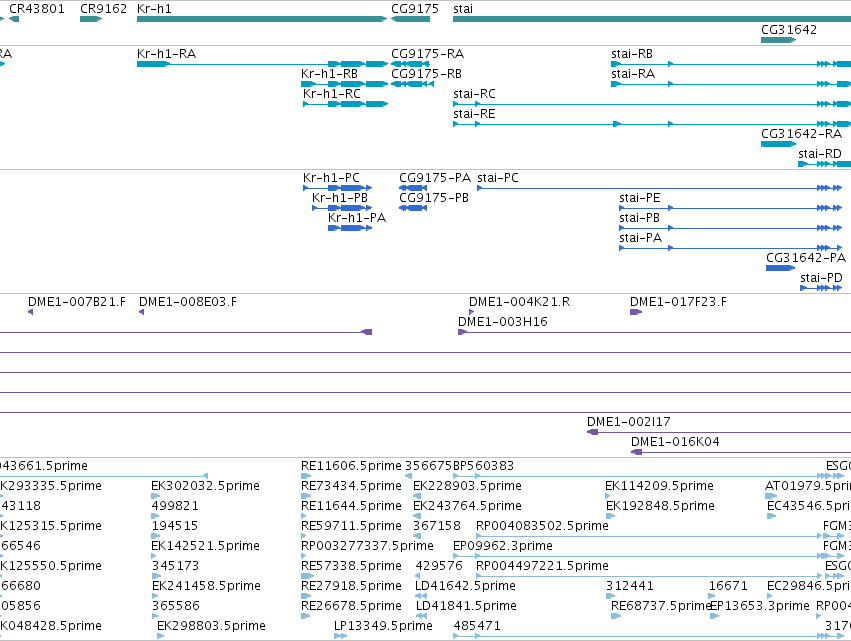
Task: Select the 485471 EST feature
Action: [x=649, y=636]
